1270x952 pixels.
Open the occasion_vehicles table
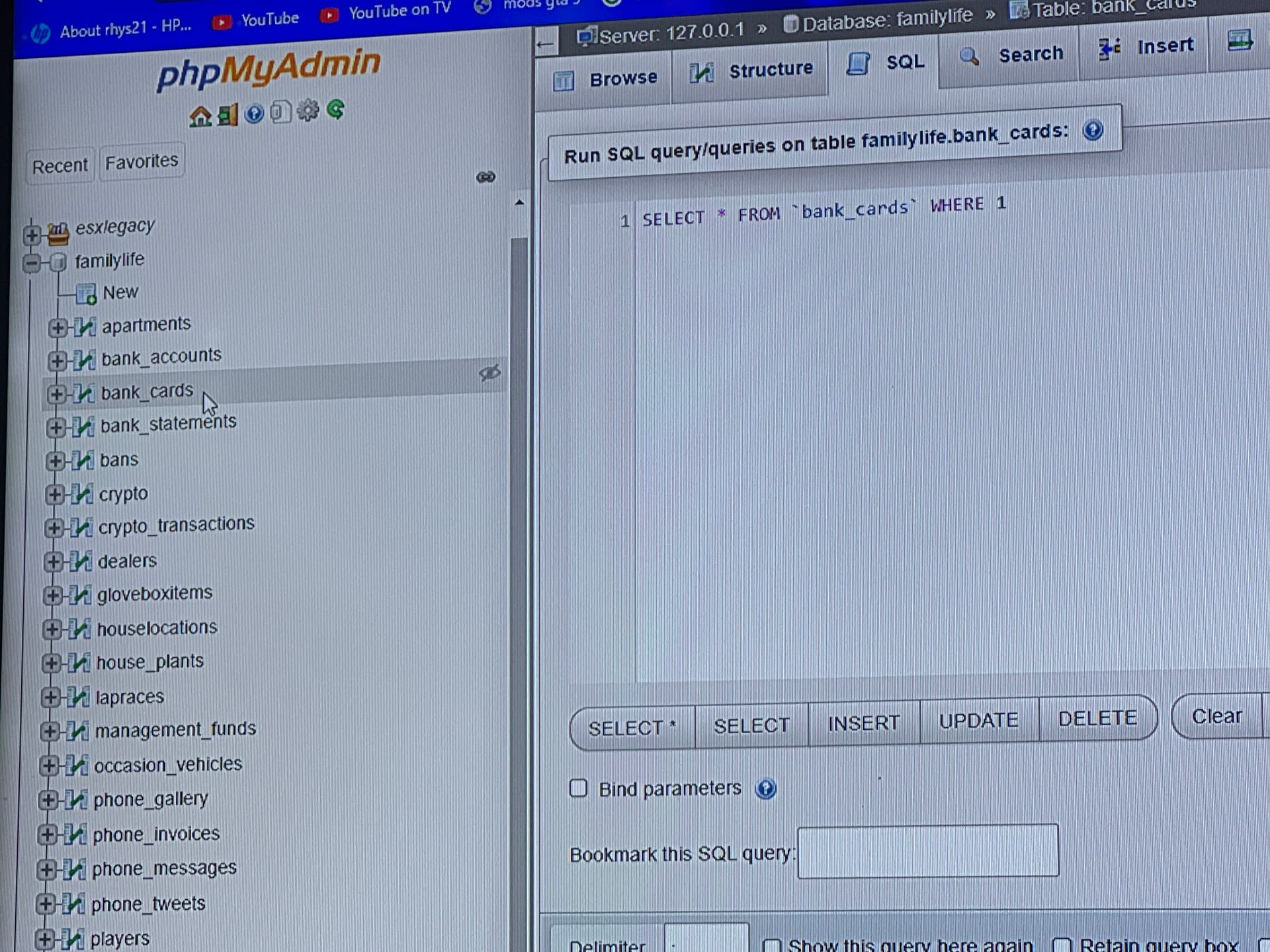tap(168, 764)
